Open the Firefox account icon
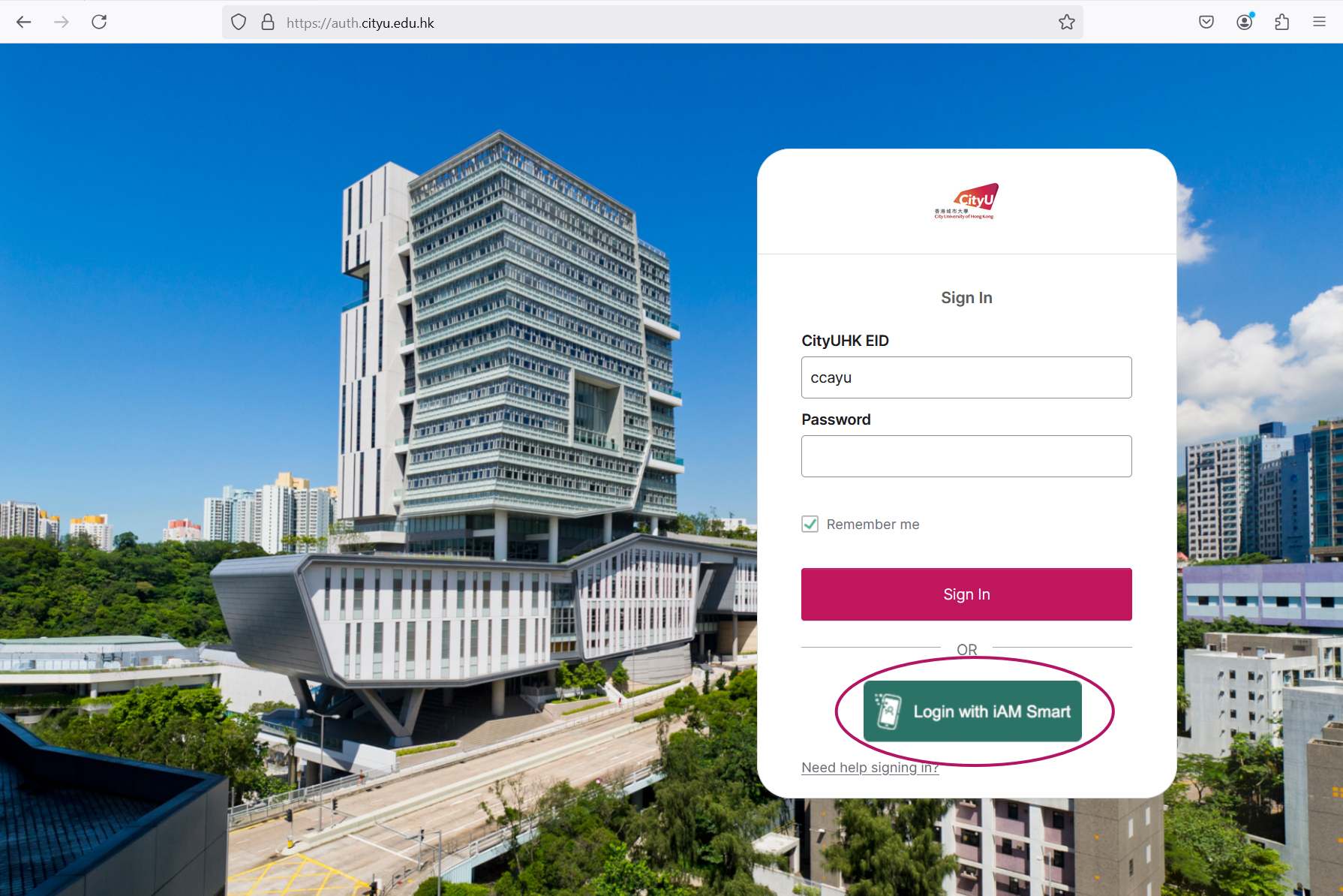1343x896 pixels. coord(1245,22)
